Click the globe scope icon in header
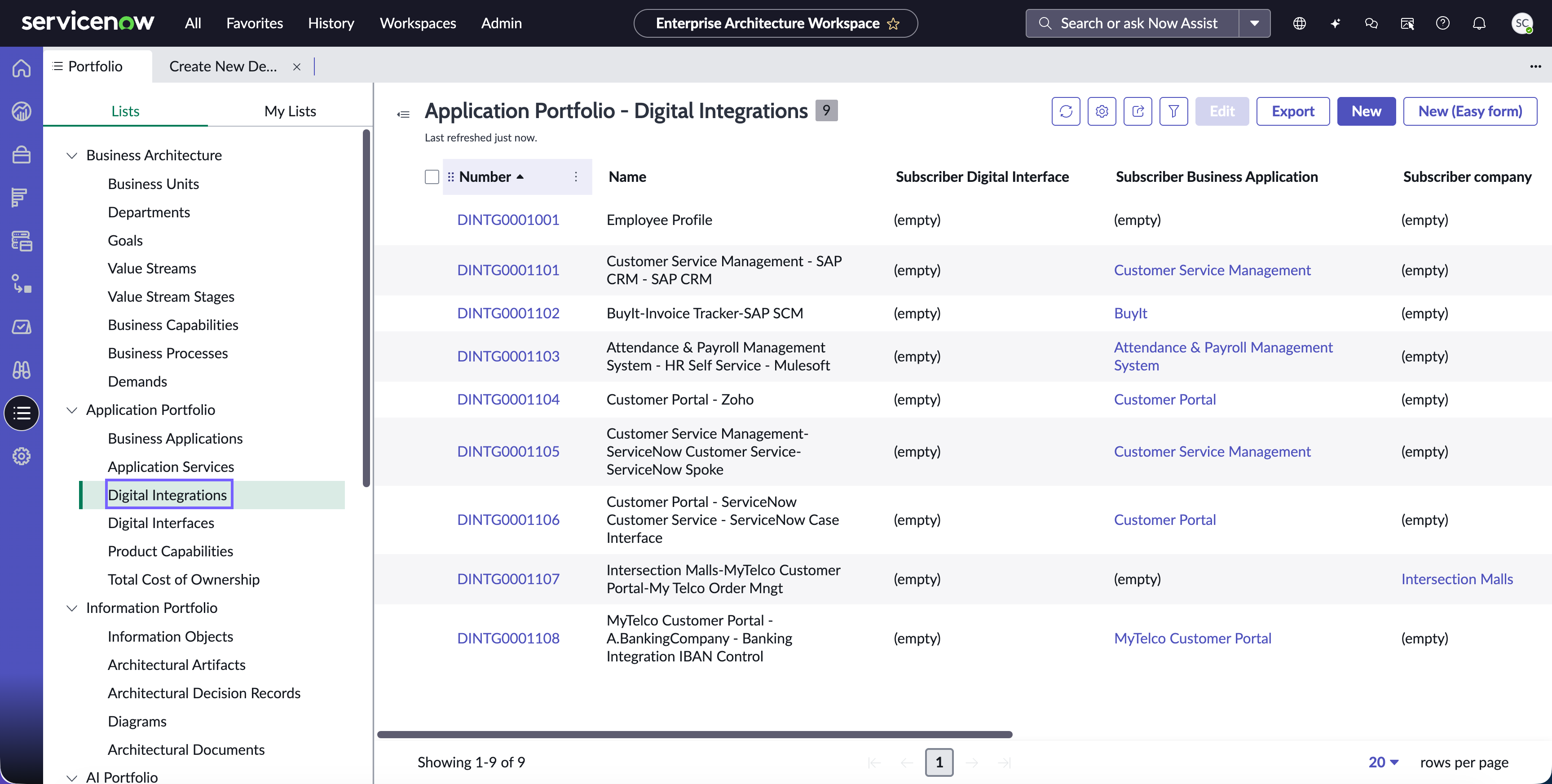 coord(1300,23)
